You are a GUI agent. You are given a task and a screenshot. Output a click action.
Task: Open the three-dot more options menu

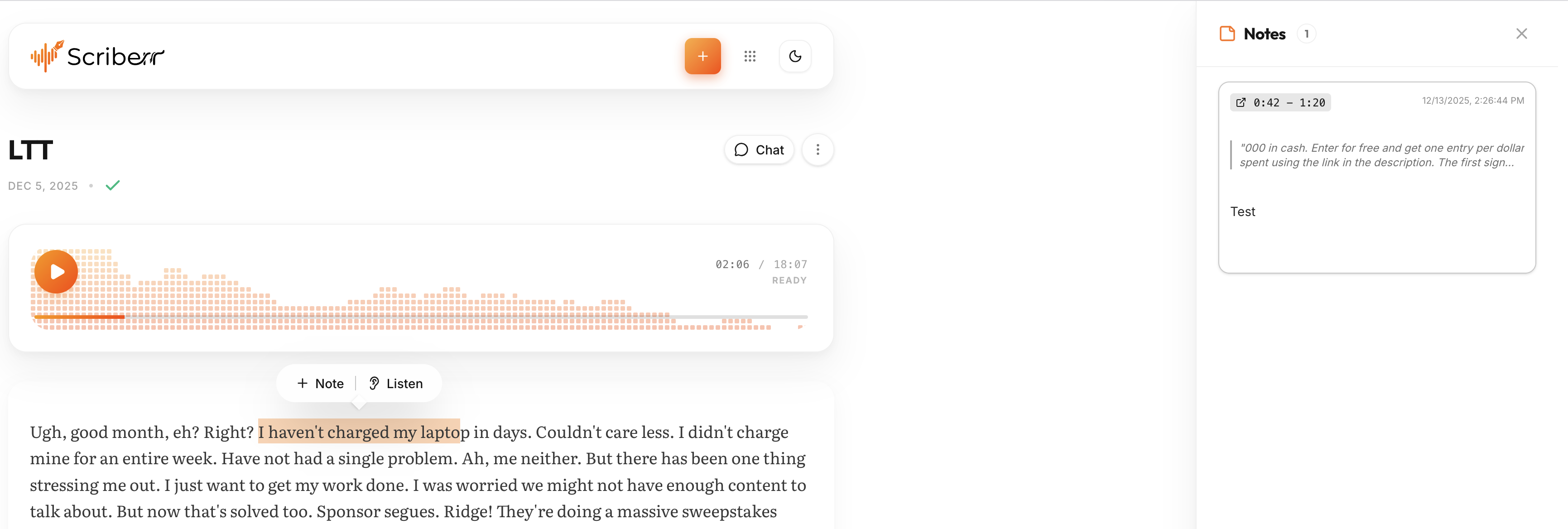point(818,150)
